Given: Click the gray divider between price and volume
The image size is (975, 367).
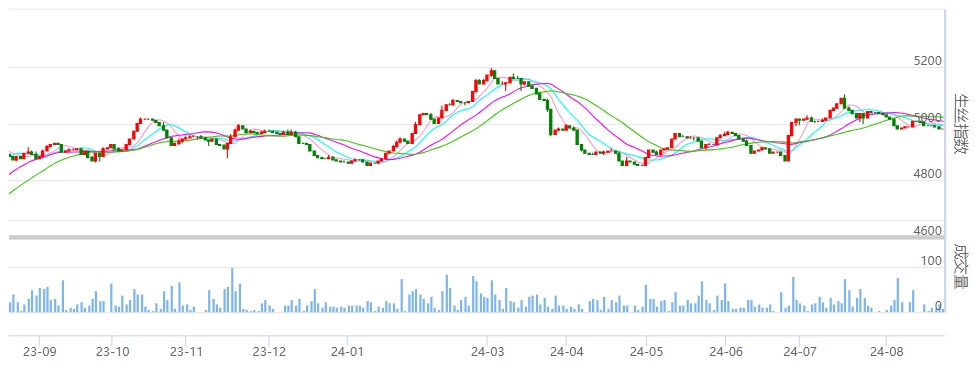Looking at the screenshot, I should 477,237.
